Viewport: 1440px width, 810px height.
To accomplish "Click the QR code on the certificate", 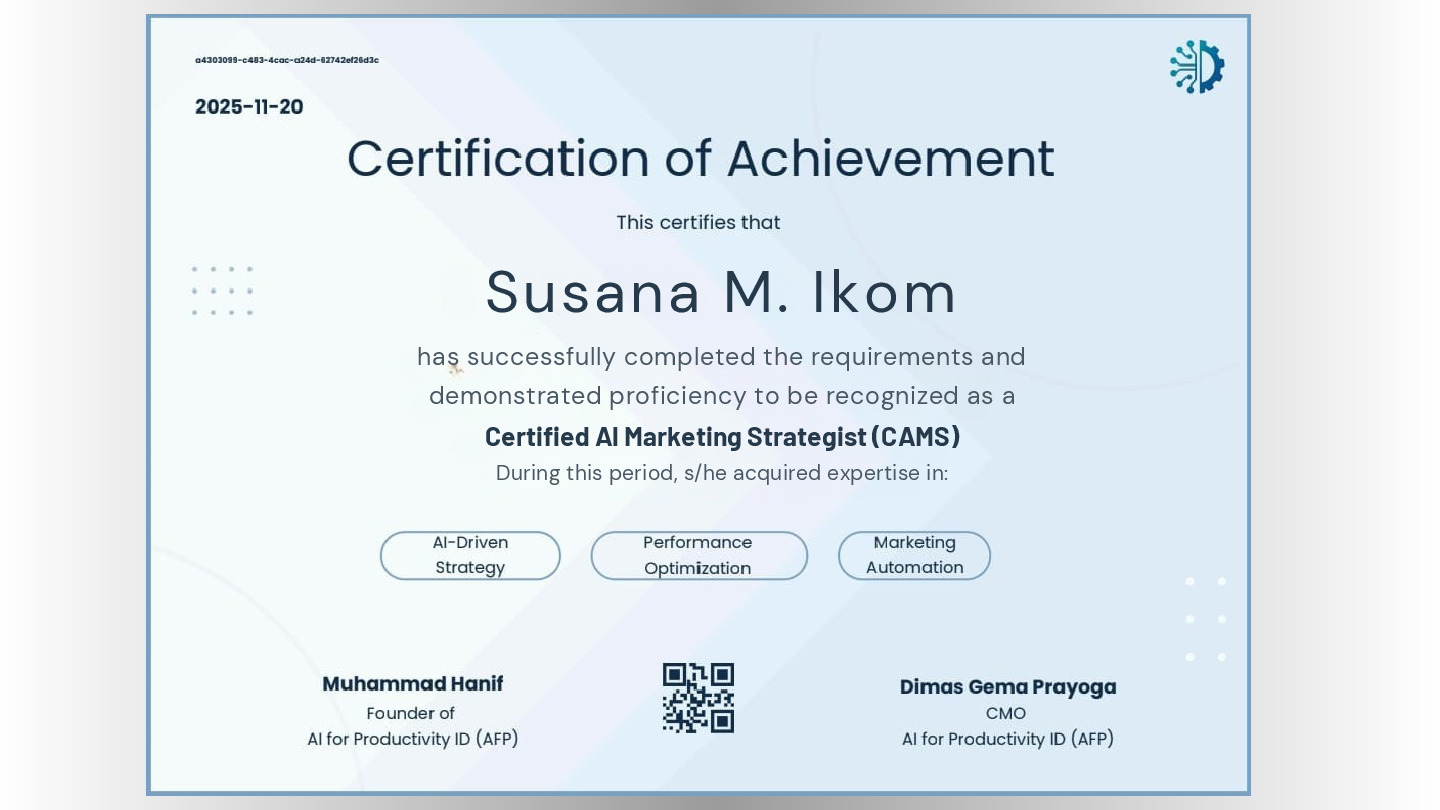I will [x=698, y=698].
